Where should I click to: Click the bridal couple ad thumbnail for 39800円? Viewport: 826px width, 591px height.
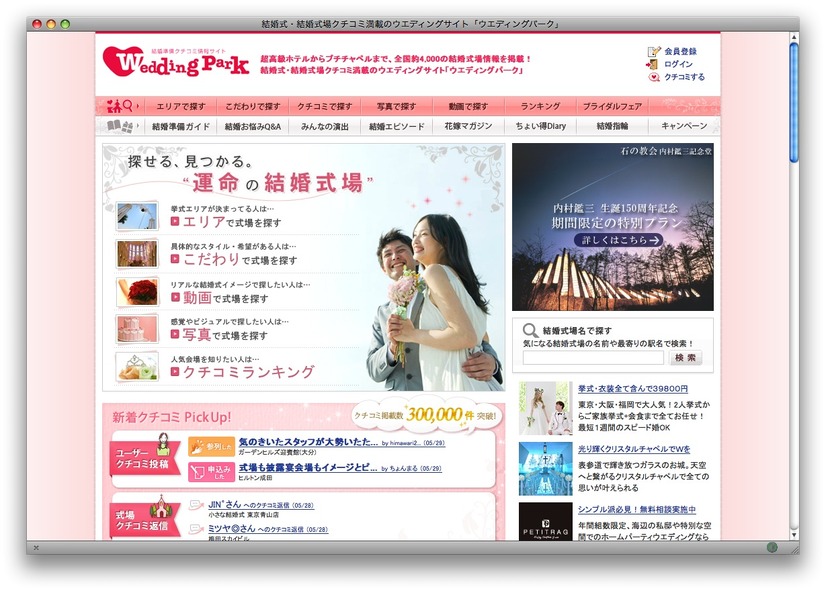[x=545, y=408]
